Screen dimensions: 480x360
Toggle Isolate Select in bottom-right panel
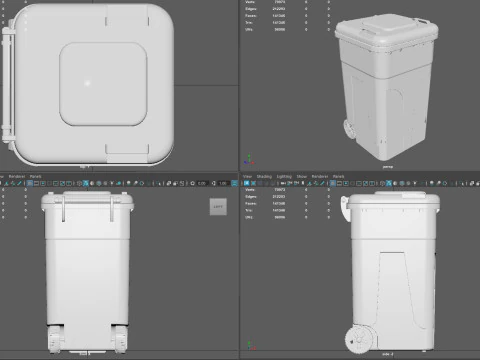click(462, 183)
